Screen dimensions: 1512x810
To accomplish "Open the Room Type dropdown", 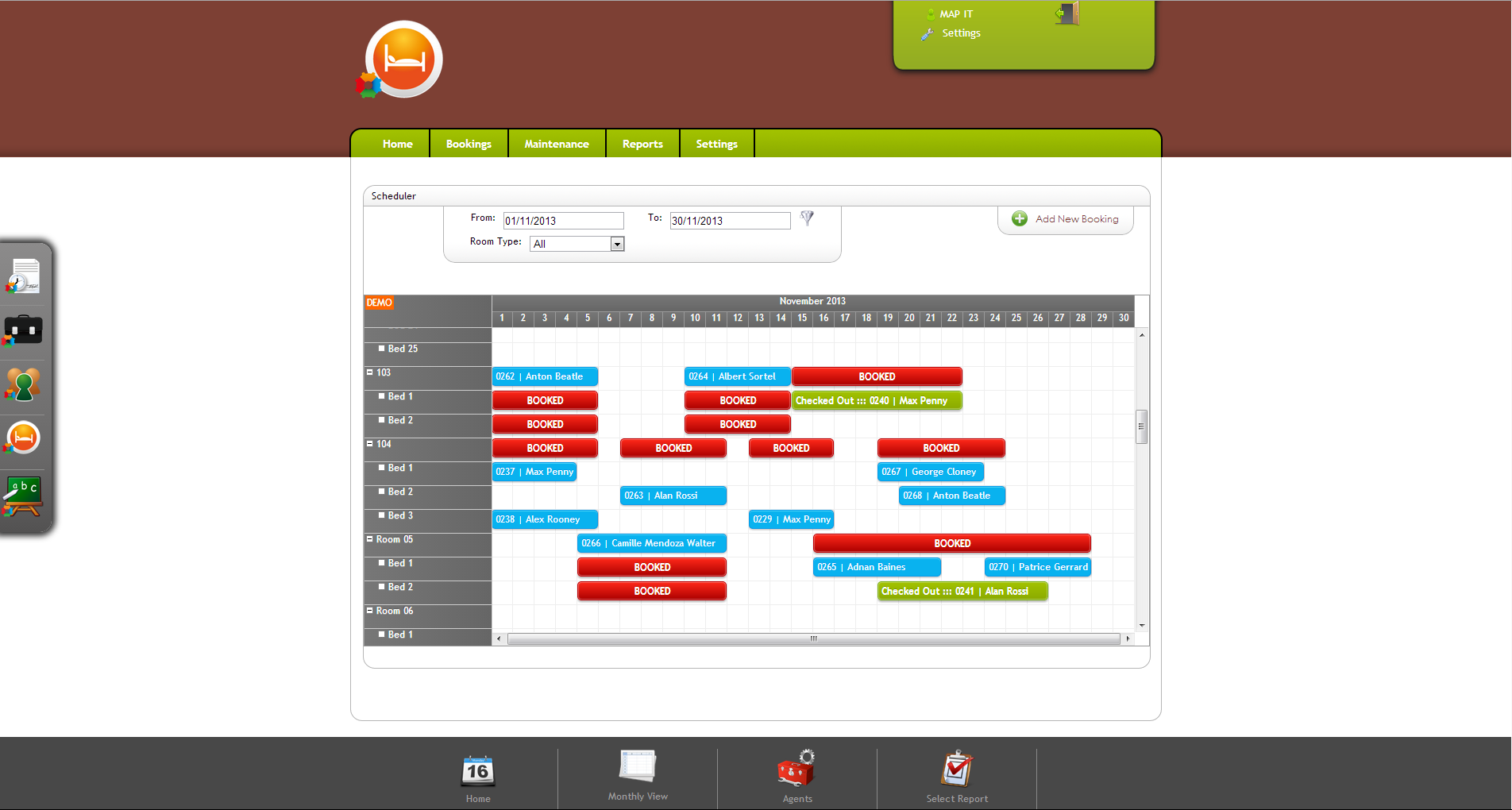I will (577, 244).
